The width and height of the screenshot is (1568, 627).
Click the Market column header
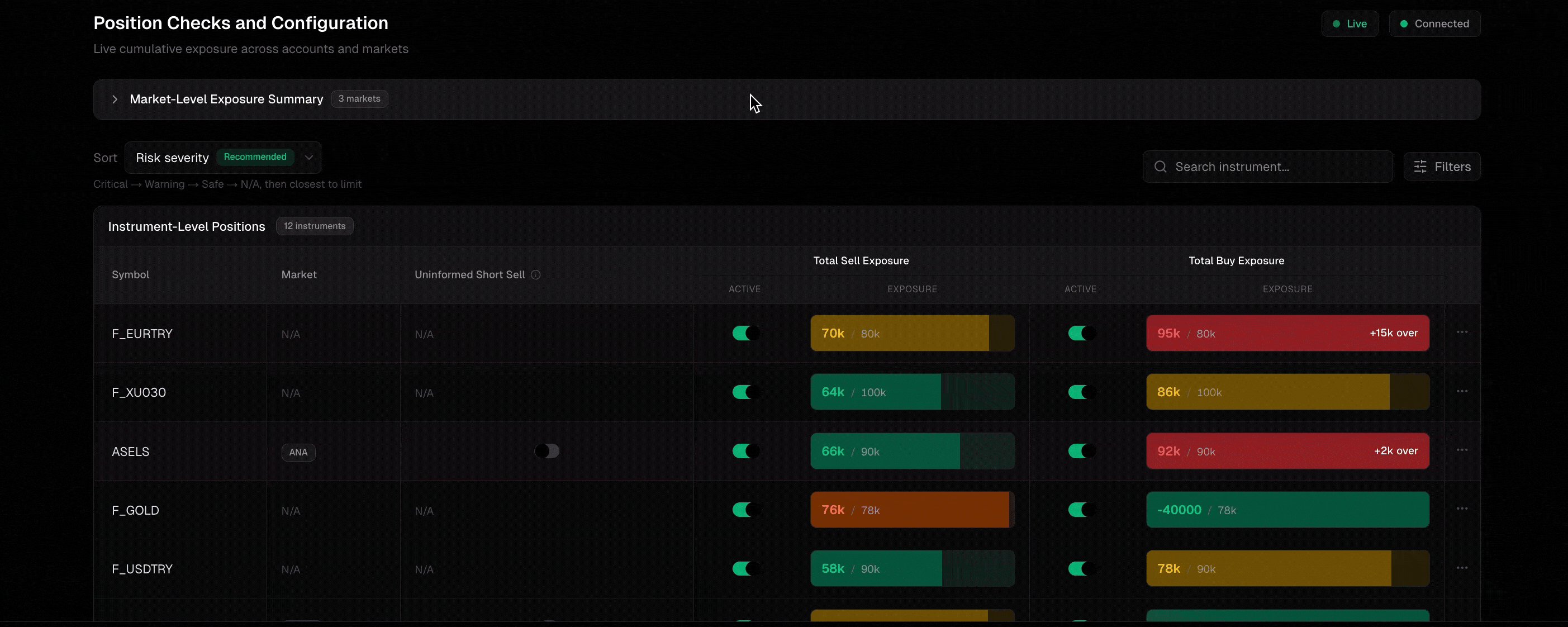[x=299, y=274]
